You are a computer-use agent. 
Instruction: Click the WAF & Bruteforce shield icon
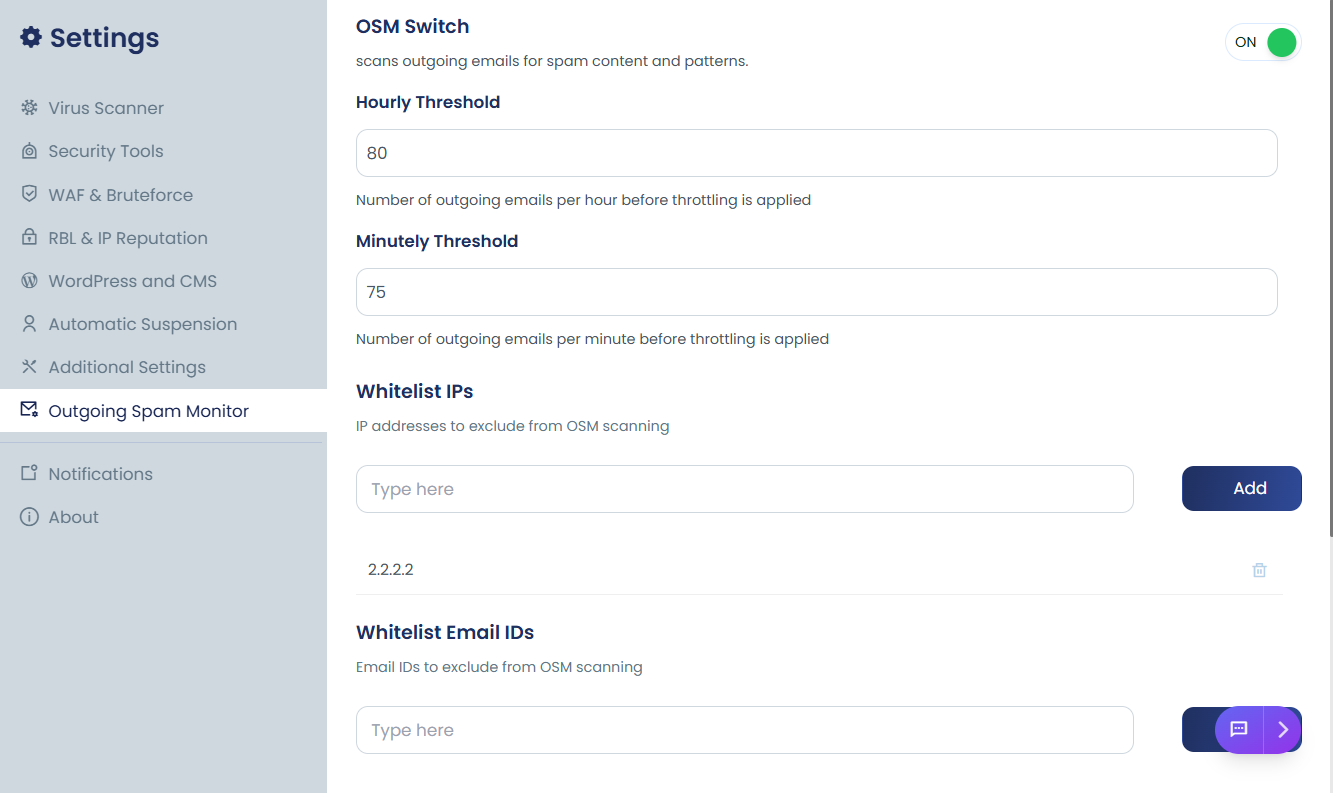point(29,194)
